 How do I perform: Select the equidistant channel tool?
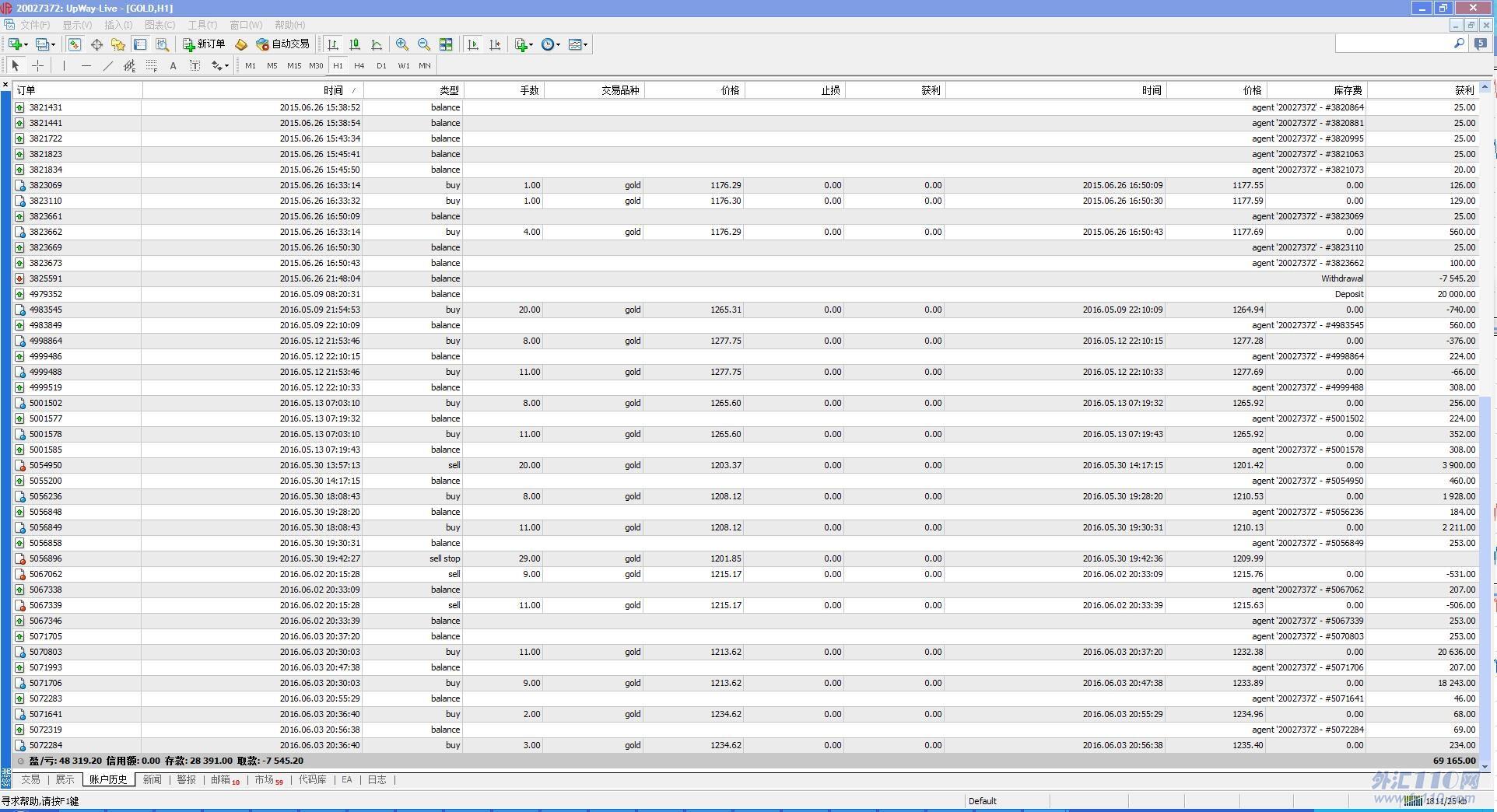point(130,65)
